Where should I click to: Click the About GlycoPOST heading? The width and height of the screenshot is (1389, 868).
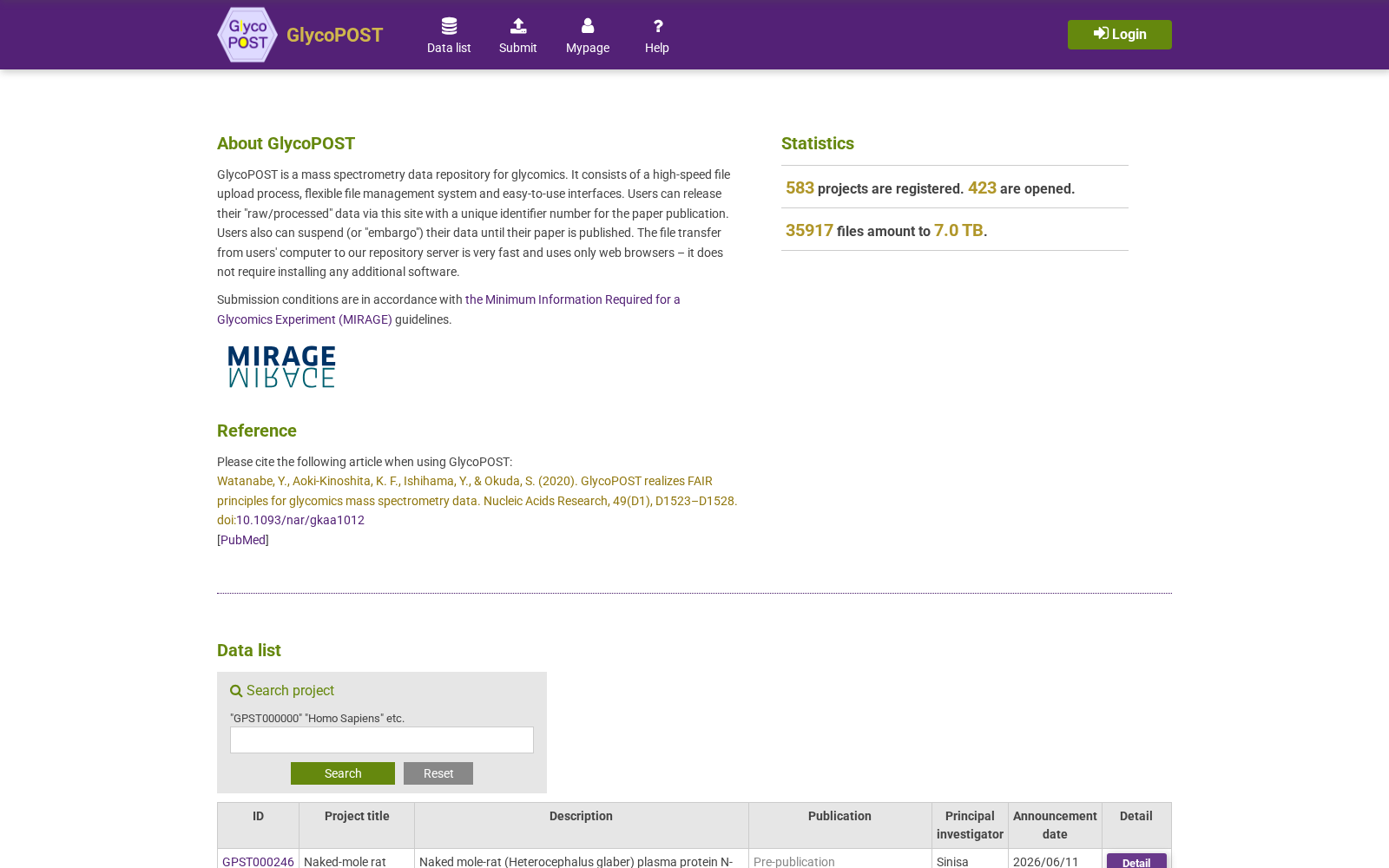286,143
